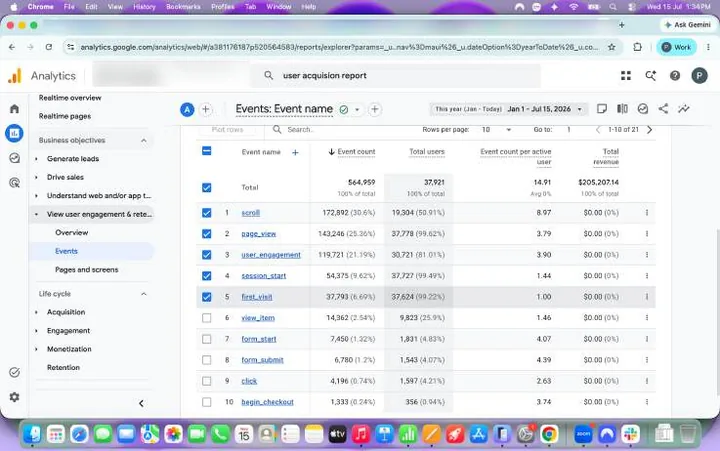
Task: Open Pages and screens report
Action: 86,270
